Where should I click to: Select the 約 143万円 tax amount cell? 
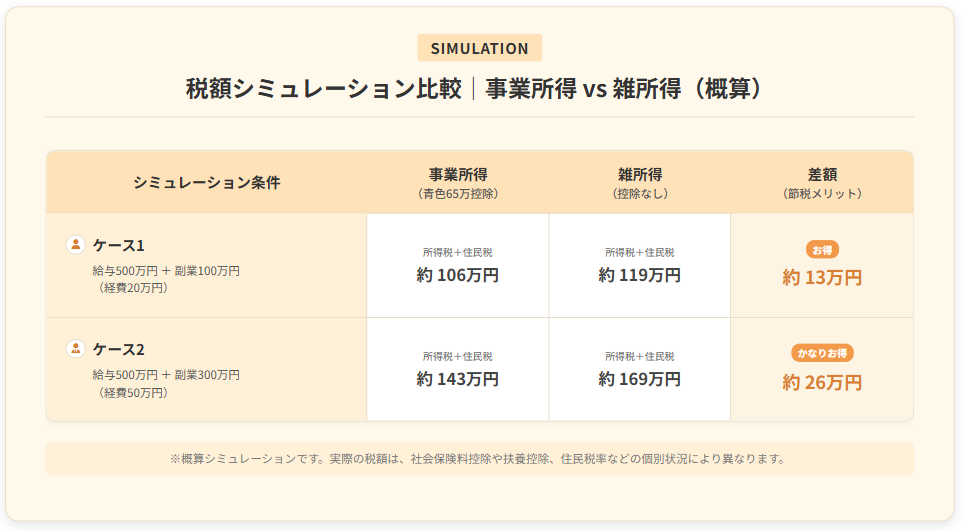(458, 379)
